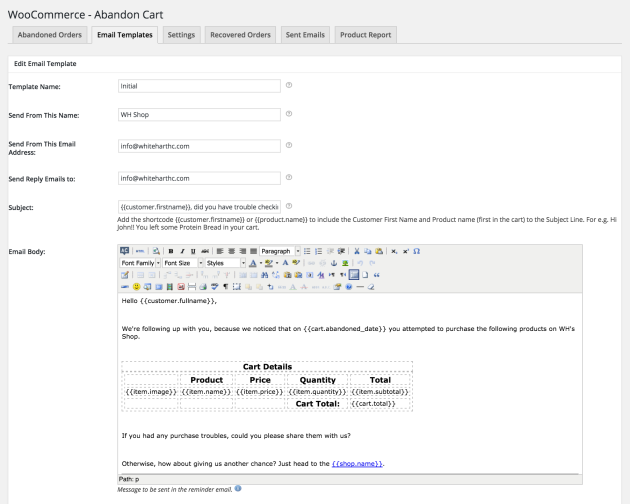The width and height of the screenshot is (630, 504).
Task: Create a new document with the blank page icon
Action: click(x=365, y=275)
